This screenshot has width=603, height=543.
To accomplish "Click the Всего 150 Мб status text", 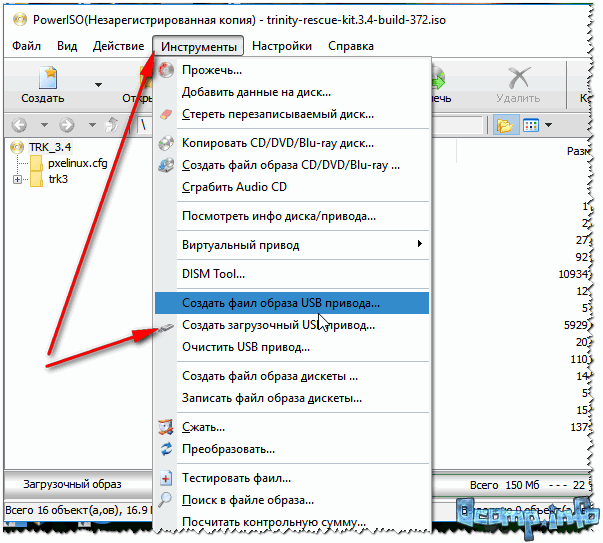I will click(504, 485).
